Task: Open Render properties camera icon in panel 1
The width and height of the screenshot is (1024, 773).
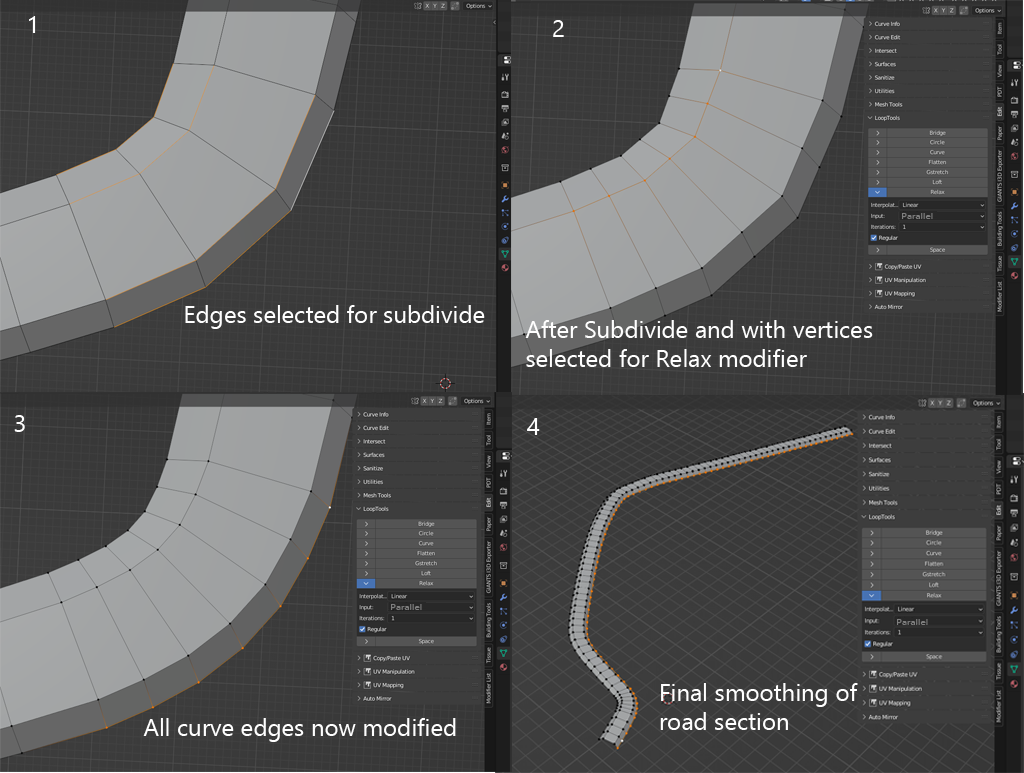Action: point(505,93)
